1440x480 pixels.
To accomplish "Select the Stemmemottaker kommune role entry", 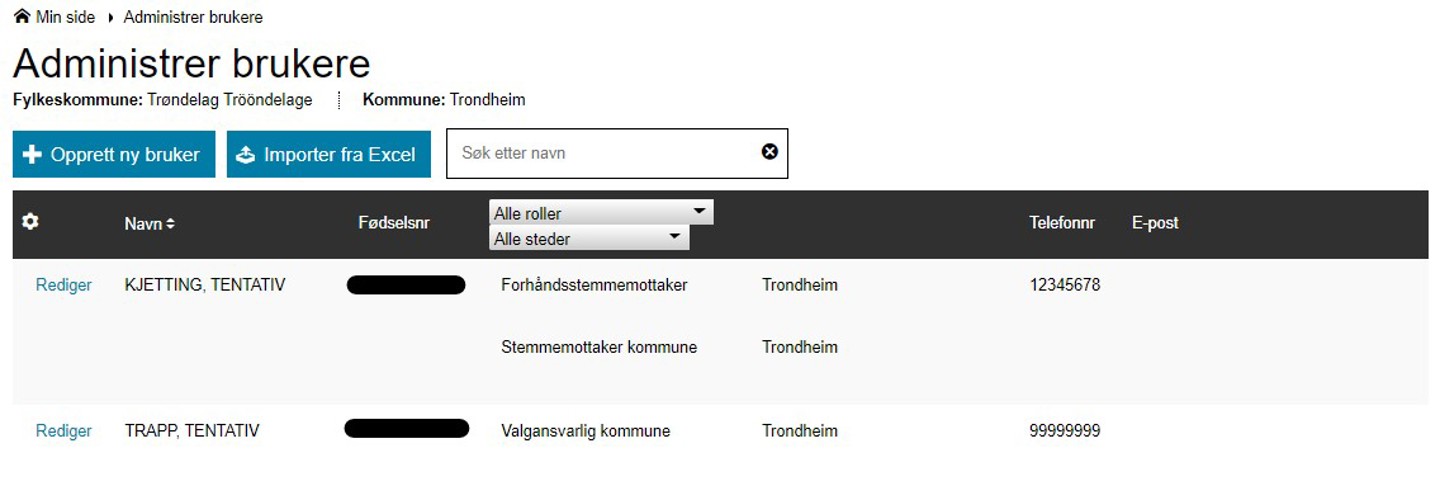I will click(599, 347).
